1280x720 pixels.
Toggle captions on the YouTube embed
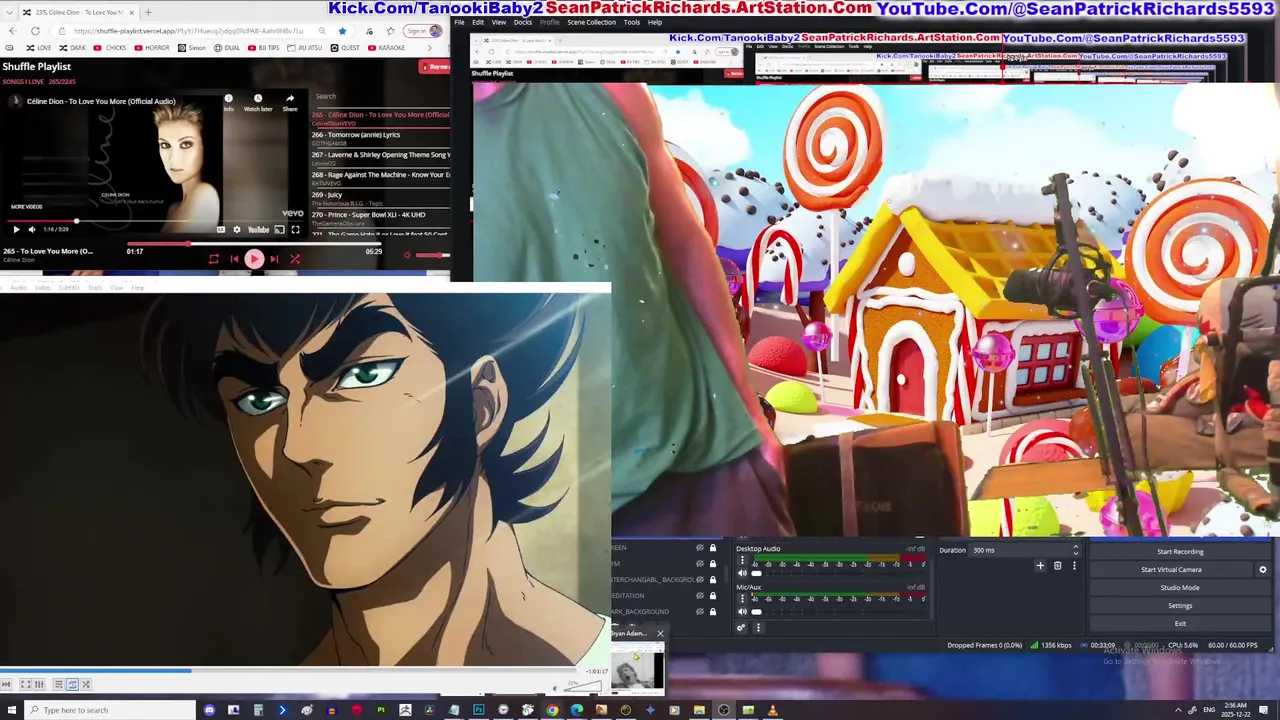click(221, 230)
